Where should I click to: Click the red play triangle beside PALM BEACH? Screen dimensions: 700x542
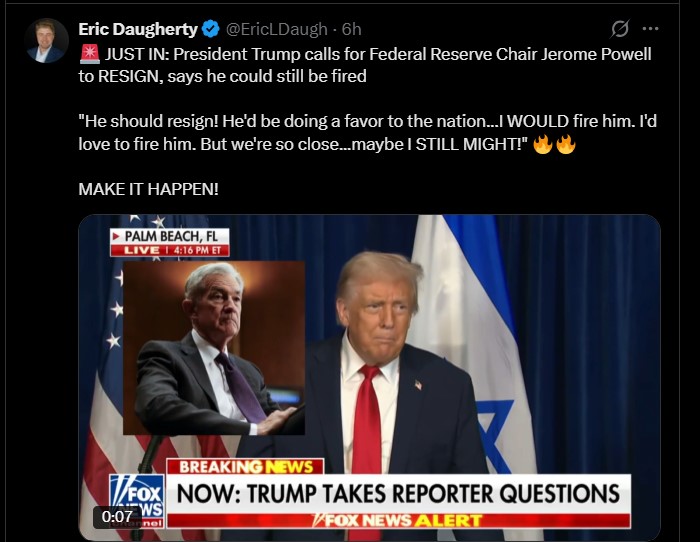(116, 236)
